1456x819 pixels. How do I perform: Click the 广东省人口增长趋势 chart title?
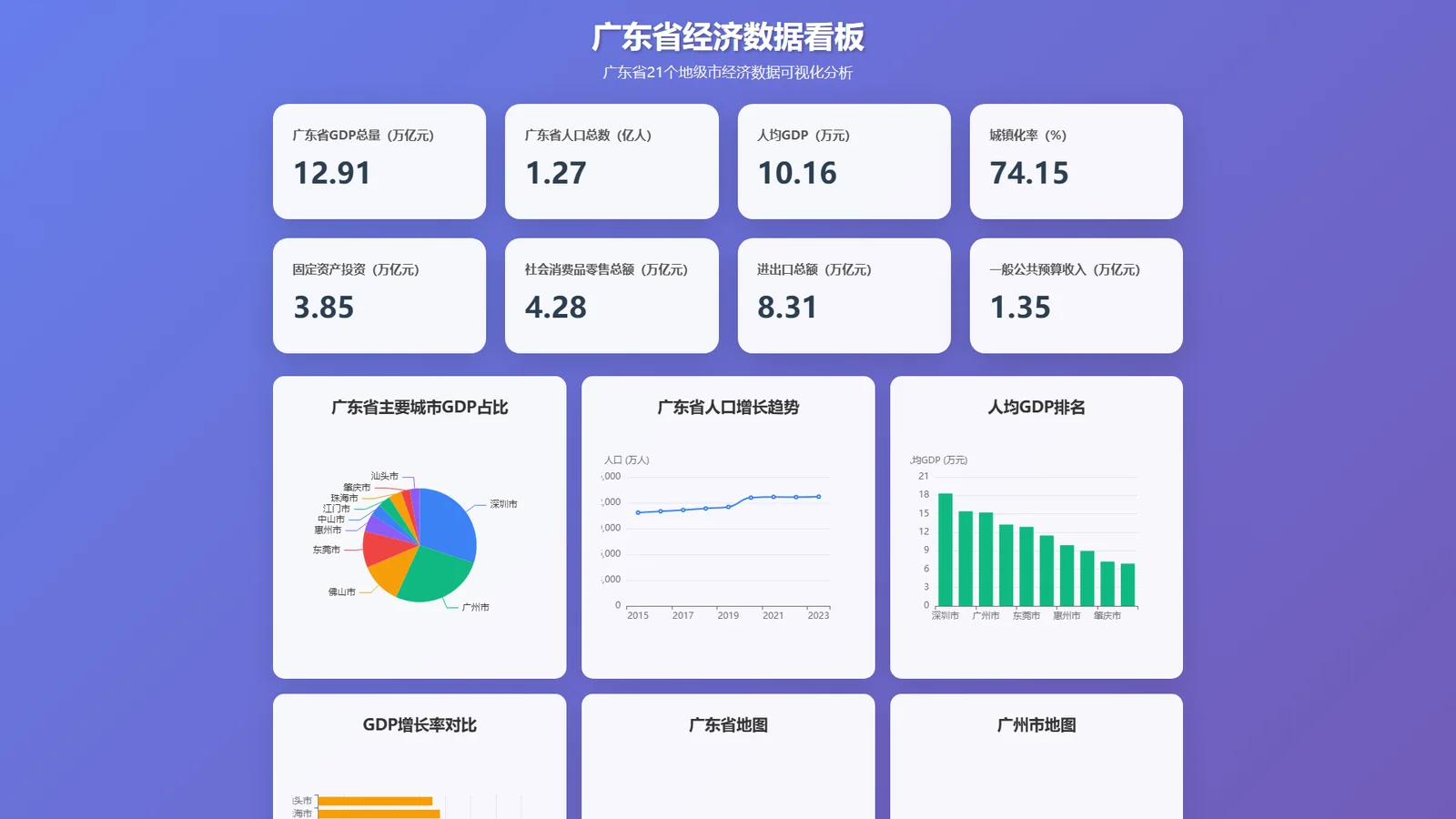728,407
